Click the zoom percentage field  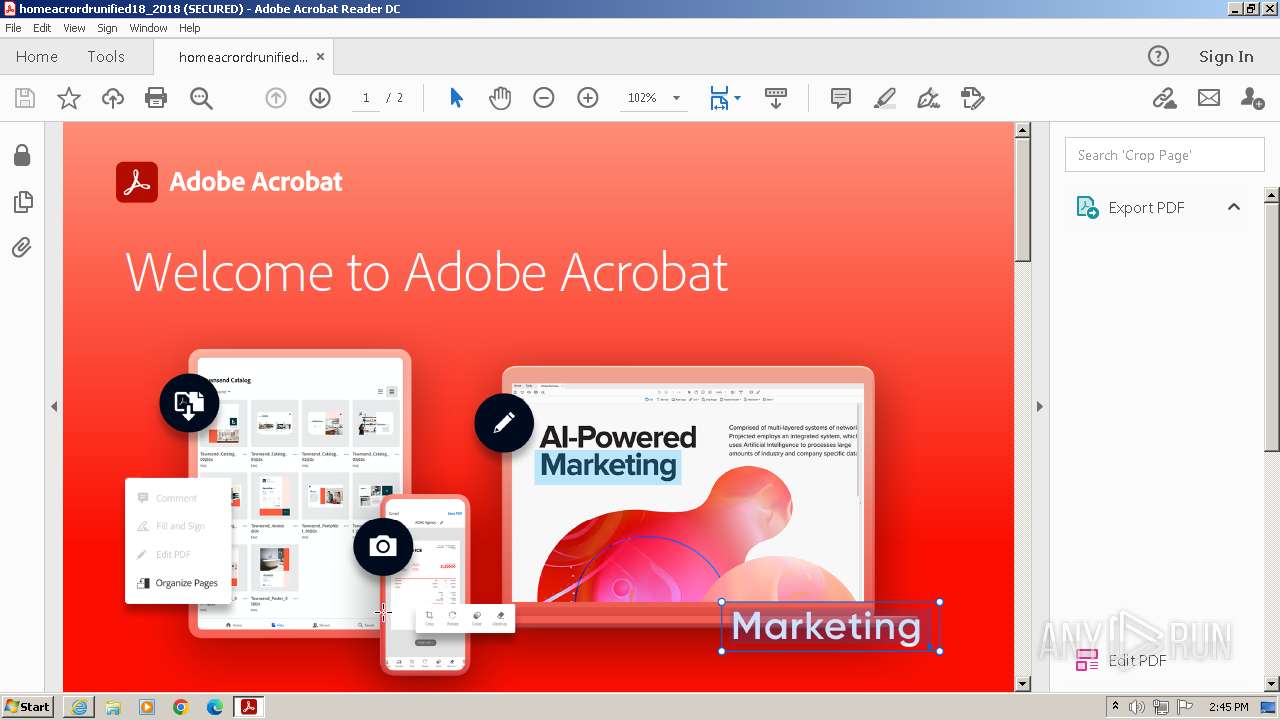[642, 98]
